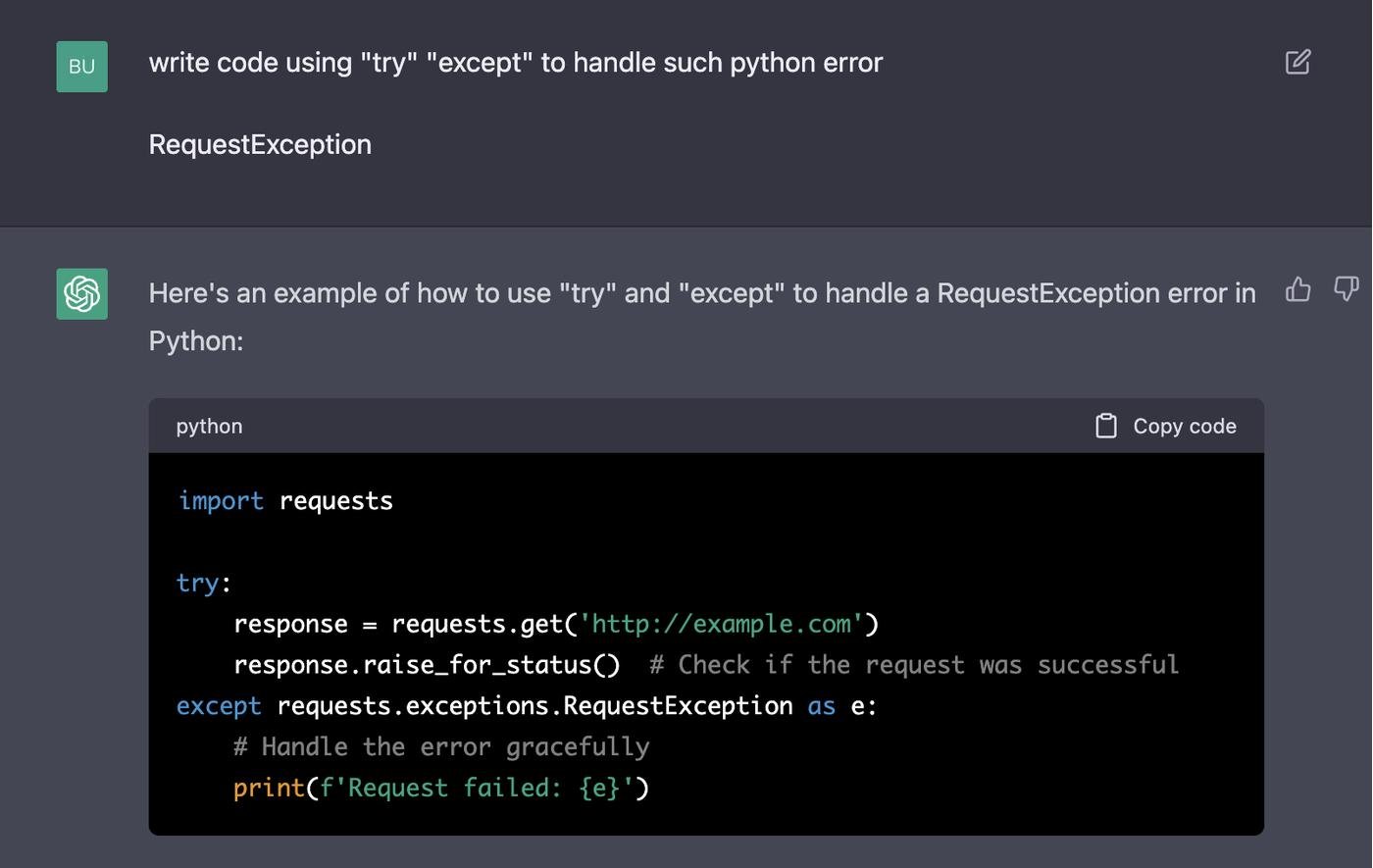Screen dimensions: 1373x868
Task: Click the green BU user avatar
Action: pyautogui.click(x=81, y=67)
